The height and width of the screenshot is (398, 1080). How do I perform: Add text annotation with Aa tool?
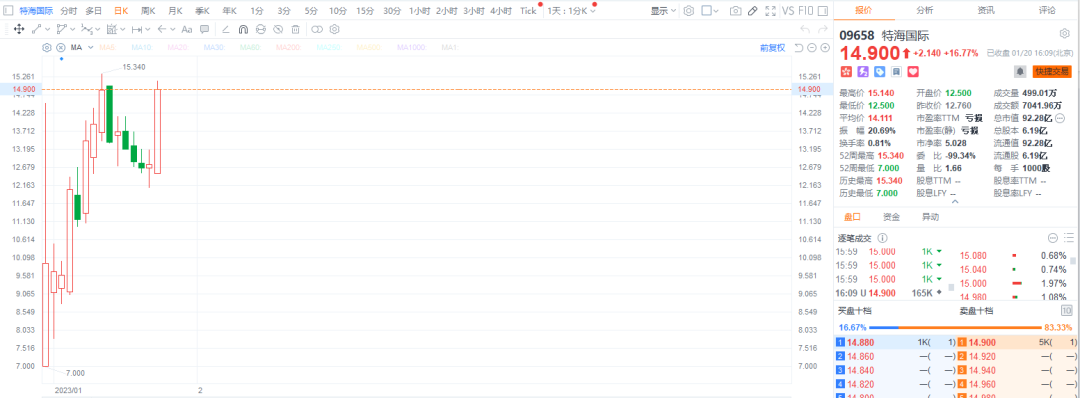click(x=187, y=30)
